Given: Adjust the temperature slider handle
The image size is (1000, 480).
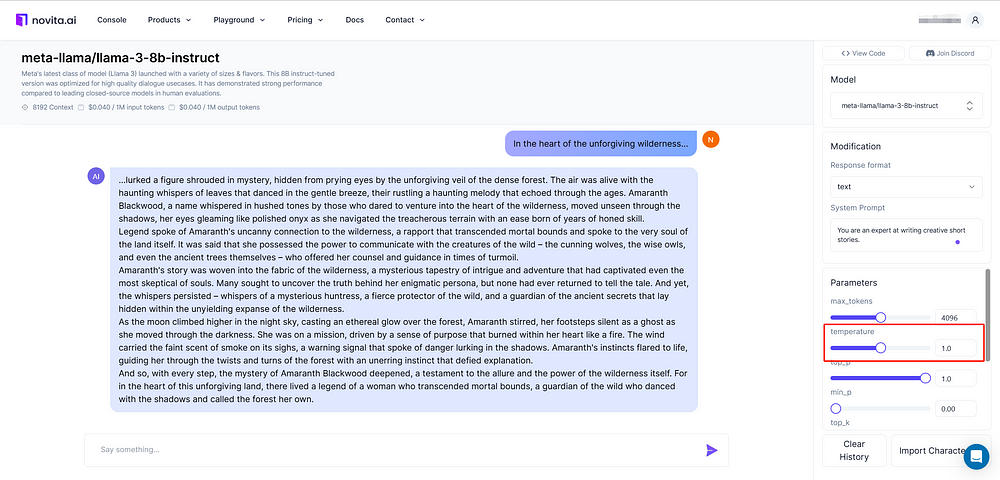Looking at the screenshot, I should [881, 347].
